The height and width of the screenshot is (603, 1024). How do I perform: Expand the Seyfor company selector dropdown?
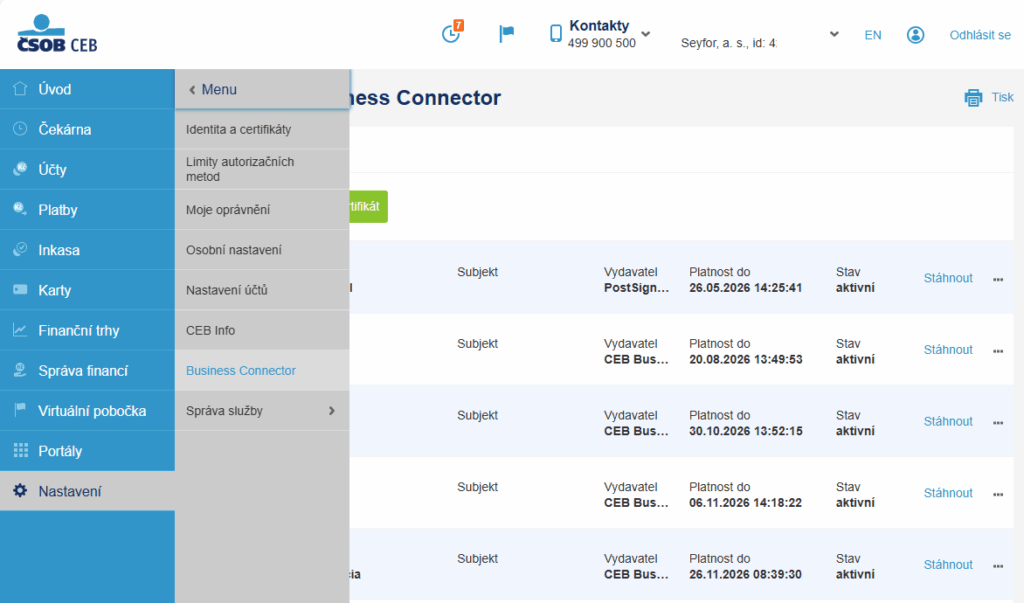coord(834,34)
